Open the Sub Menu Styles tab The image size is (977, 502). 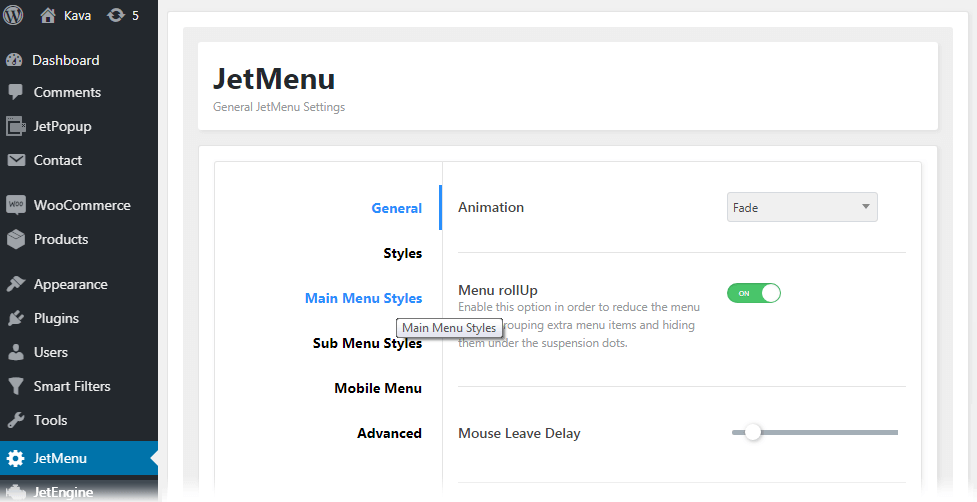tap(367, 343)
